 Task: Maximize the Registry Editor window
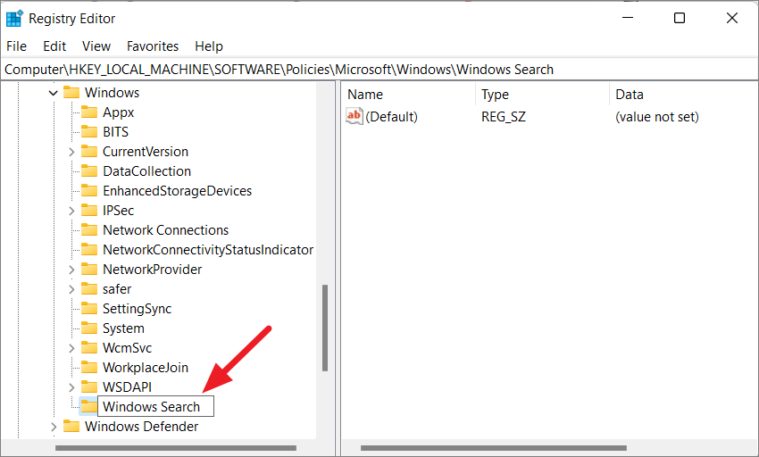(680, 18)
